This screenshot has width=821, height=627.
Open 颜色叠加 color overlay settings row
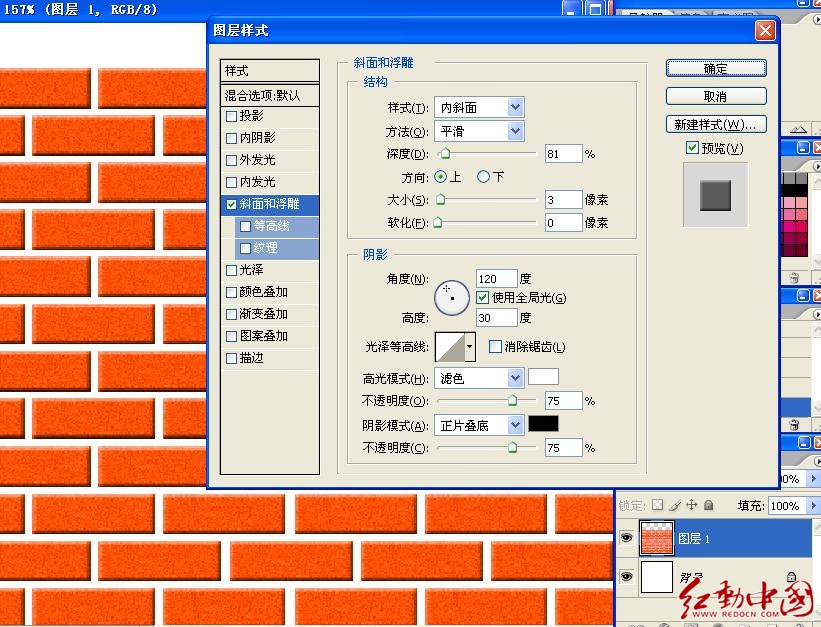pyautogui.click(x=270, y=292)
